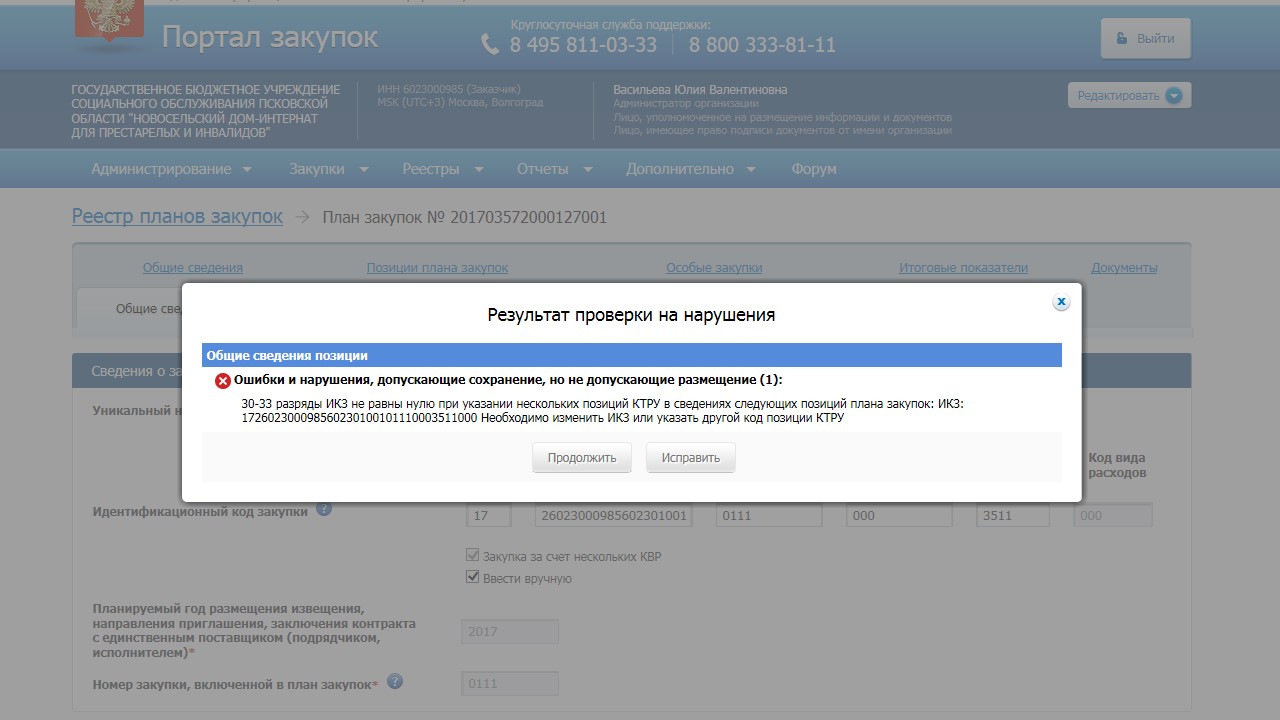Expand the Реестры menu
This screenshot has width=1280, height=720.
pos(442,169)
